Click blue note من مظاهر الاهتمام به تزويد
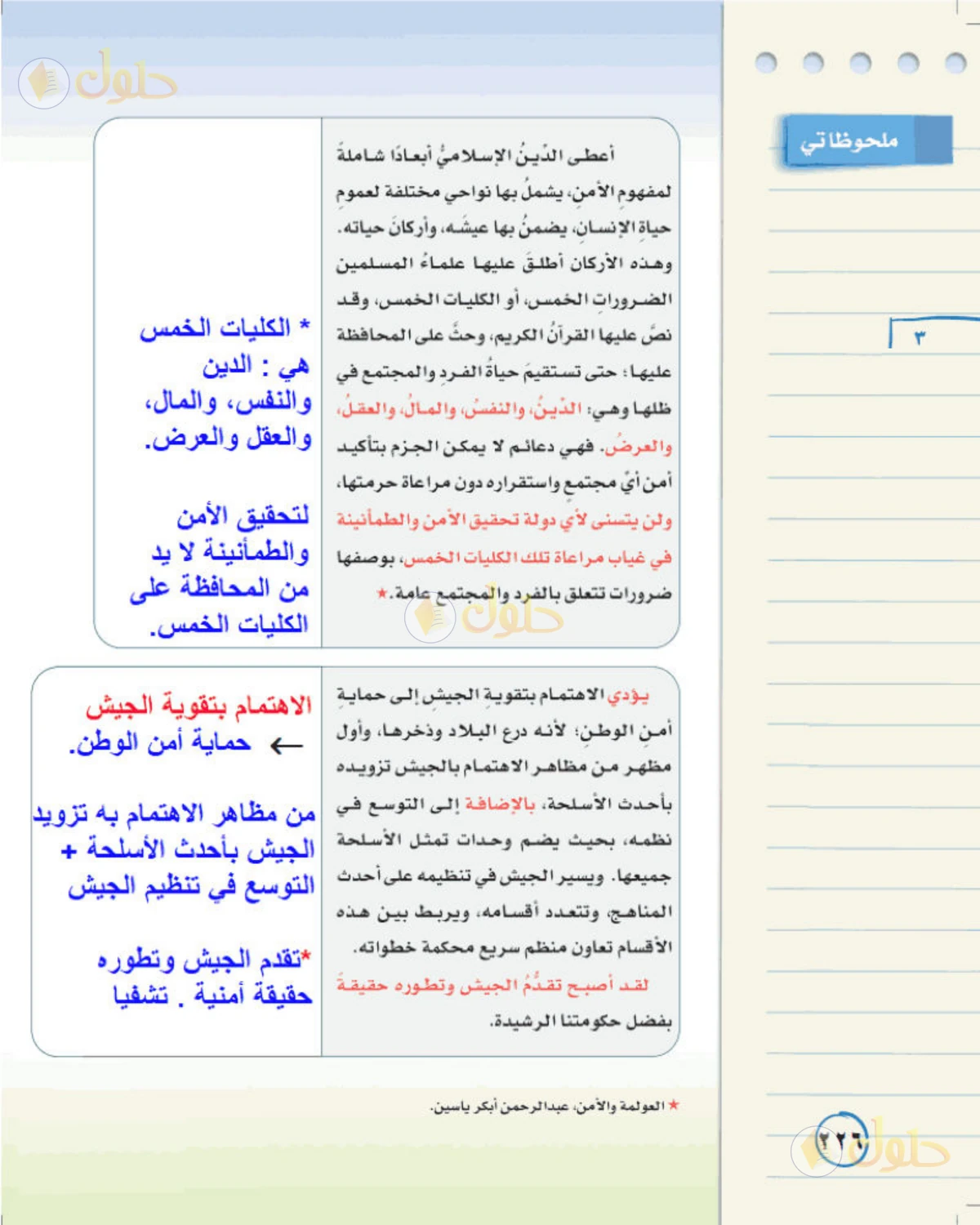Screen dimensions: 980x1225 (174, 813)
